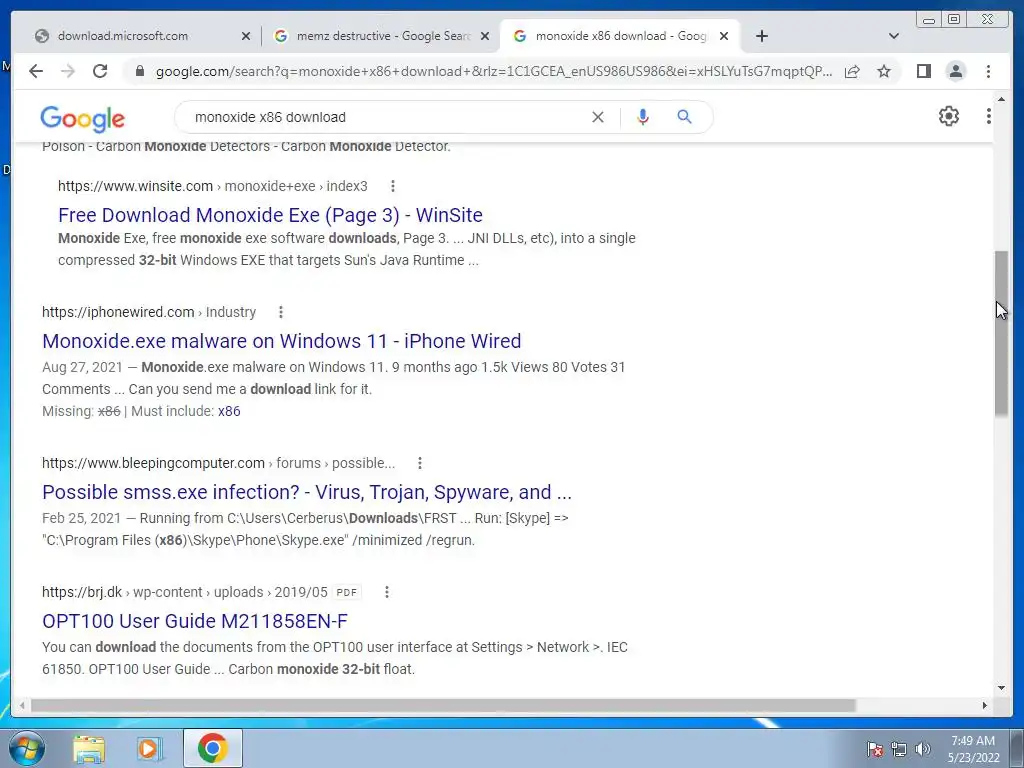Clear the search box text
The image size is (1024, 768).
pos(598,117)
